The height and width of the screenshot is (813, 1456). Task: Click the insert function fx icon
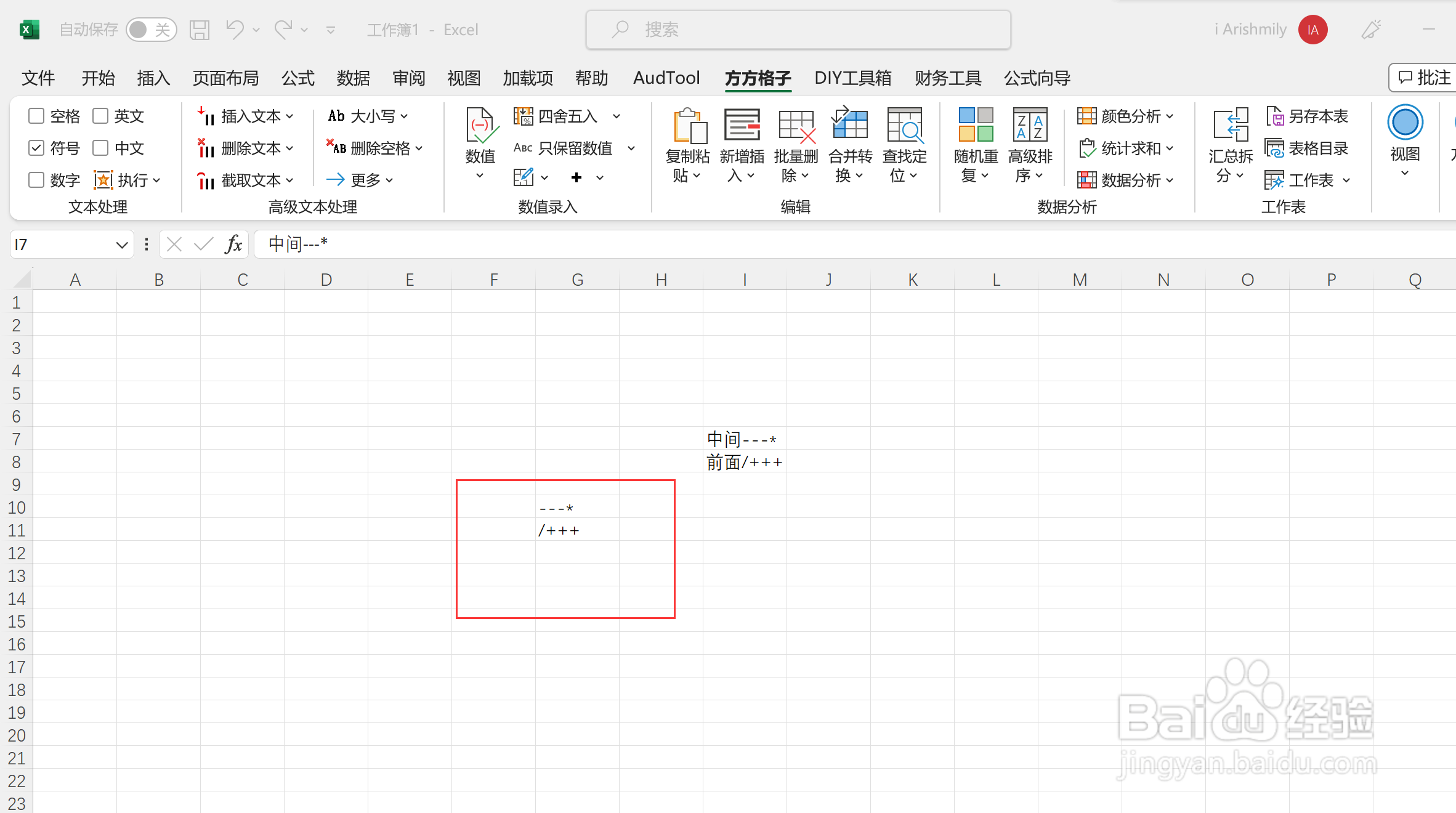(234, 245)
